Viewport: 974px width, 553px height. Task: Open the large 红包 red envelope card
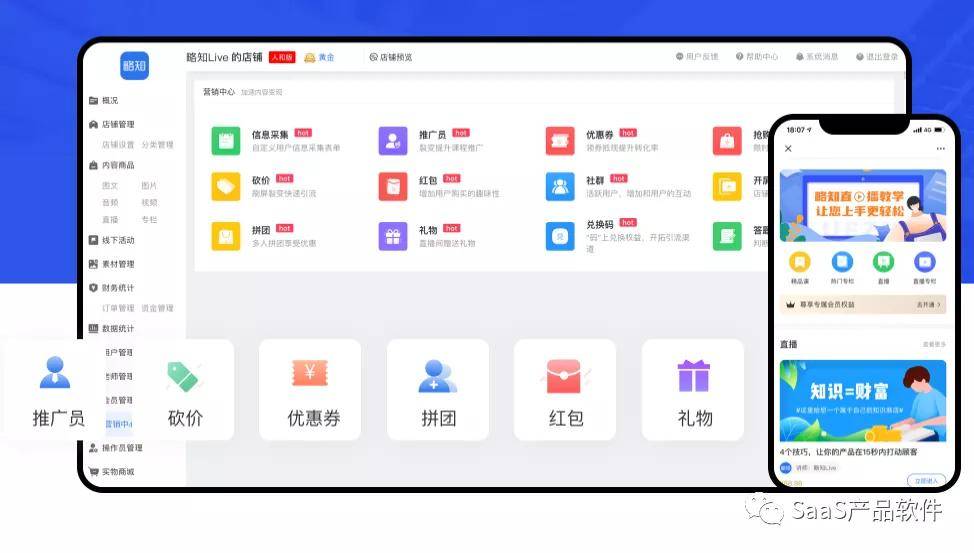click(x=565, y=390)
